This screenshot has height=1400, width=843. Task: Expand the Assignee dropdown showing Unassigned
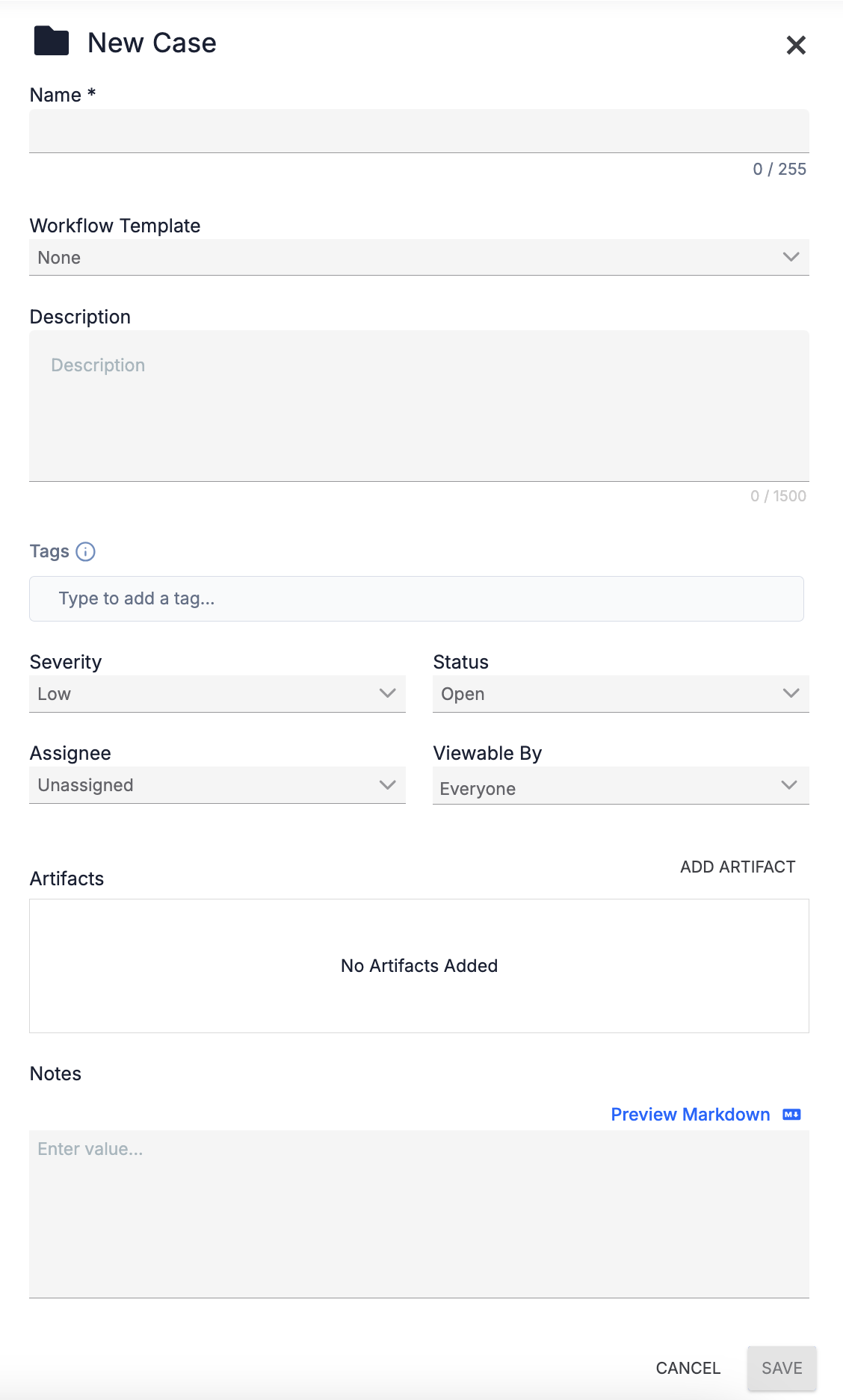tap(217, 784)
